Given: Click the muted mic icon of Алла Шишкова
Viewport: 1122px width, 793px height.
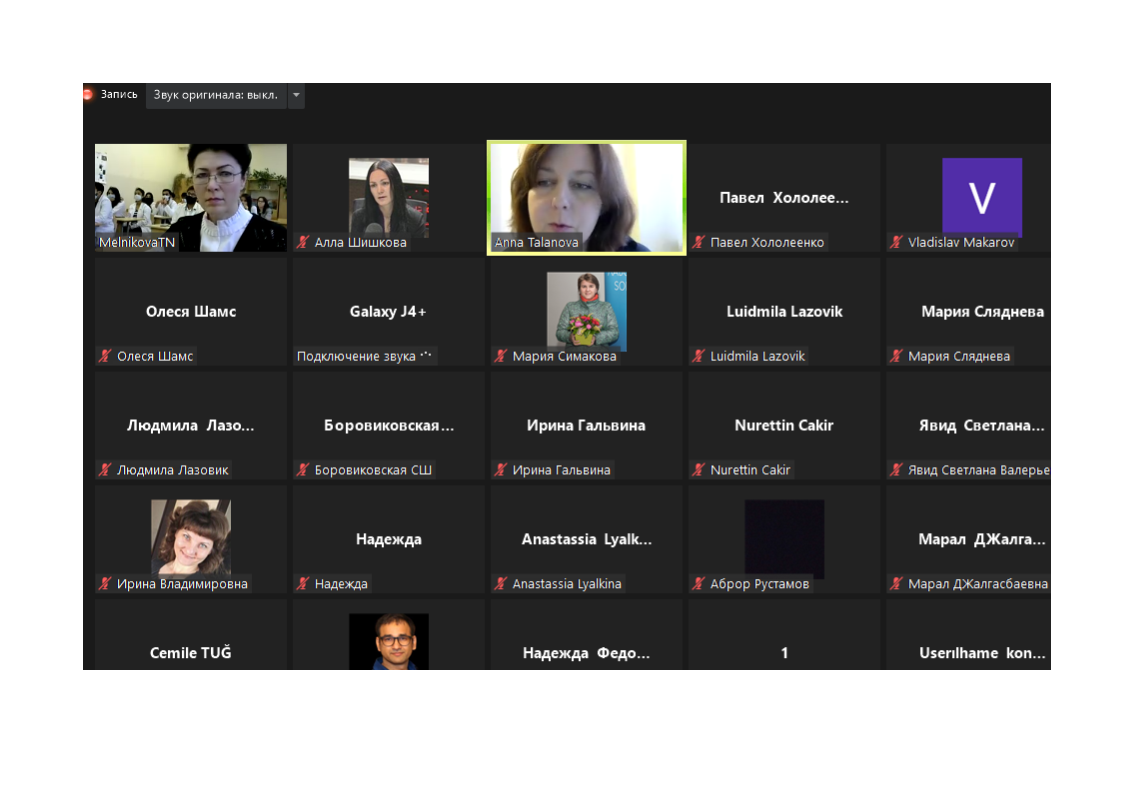Looking at the screenshot, I should 303,242.
